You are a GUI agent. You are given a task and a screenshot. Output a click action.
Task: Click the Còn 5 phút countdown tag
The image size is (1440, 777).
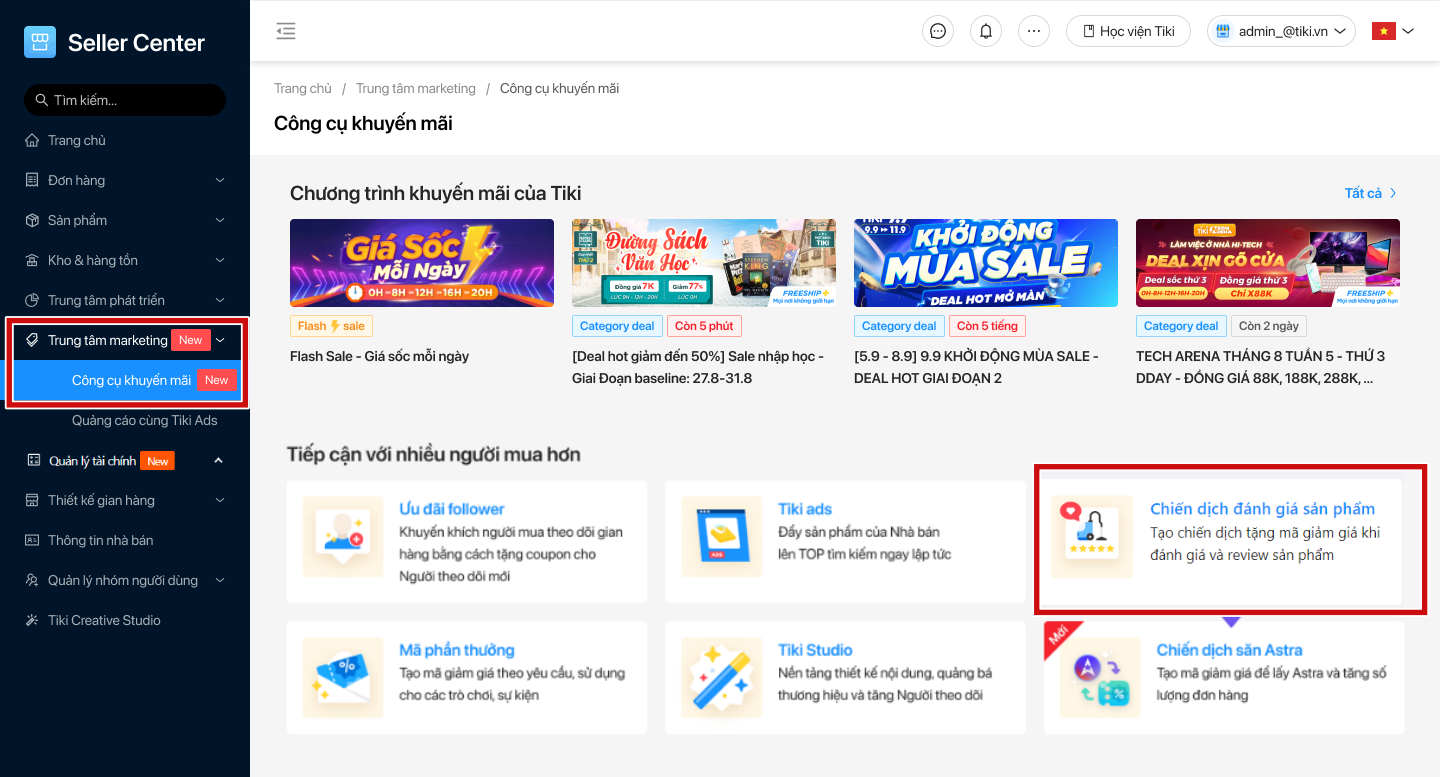tap(705, 326)
